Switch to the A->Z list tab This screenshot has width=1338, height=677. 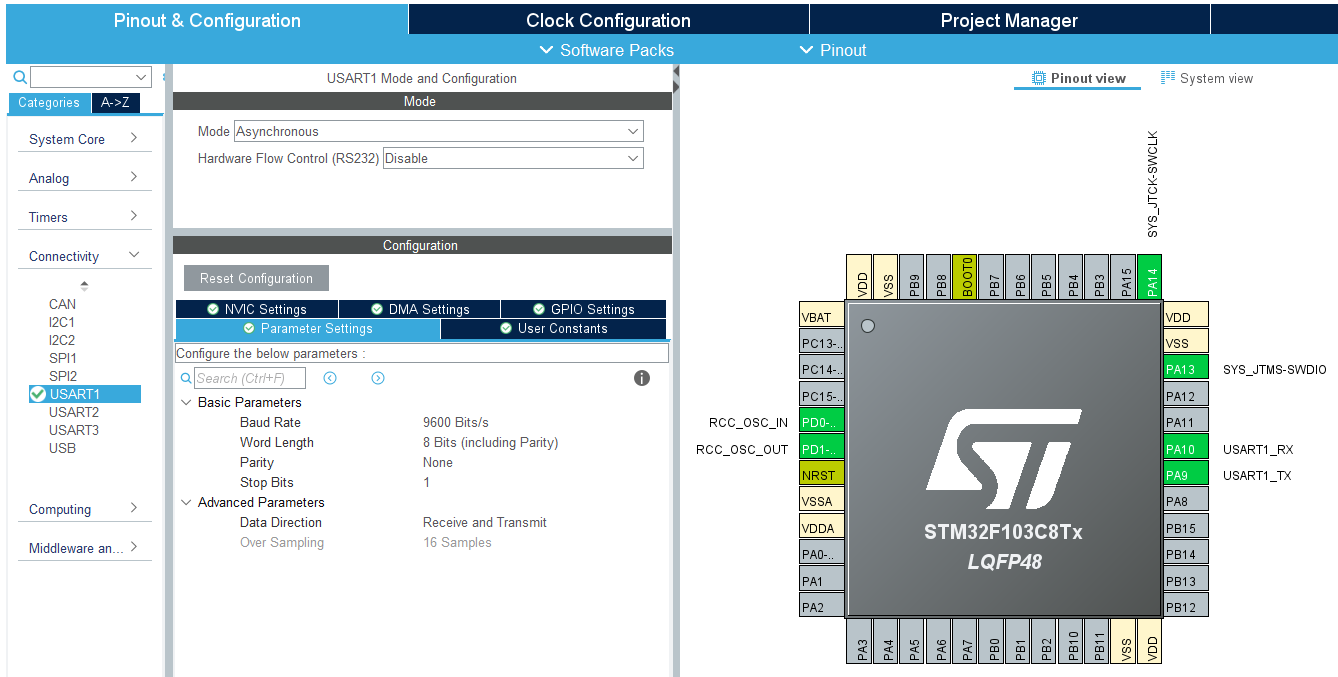(116, 102)
